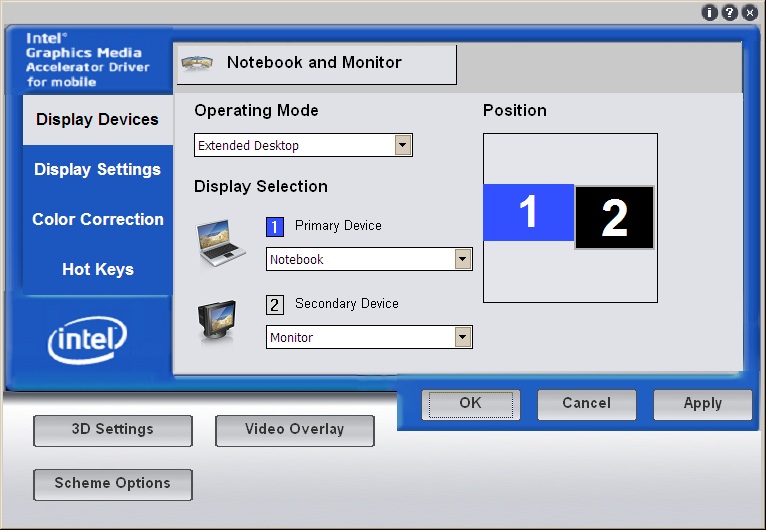
Task: Confirm with the OK button
Action: [470, 404]
